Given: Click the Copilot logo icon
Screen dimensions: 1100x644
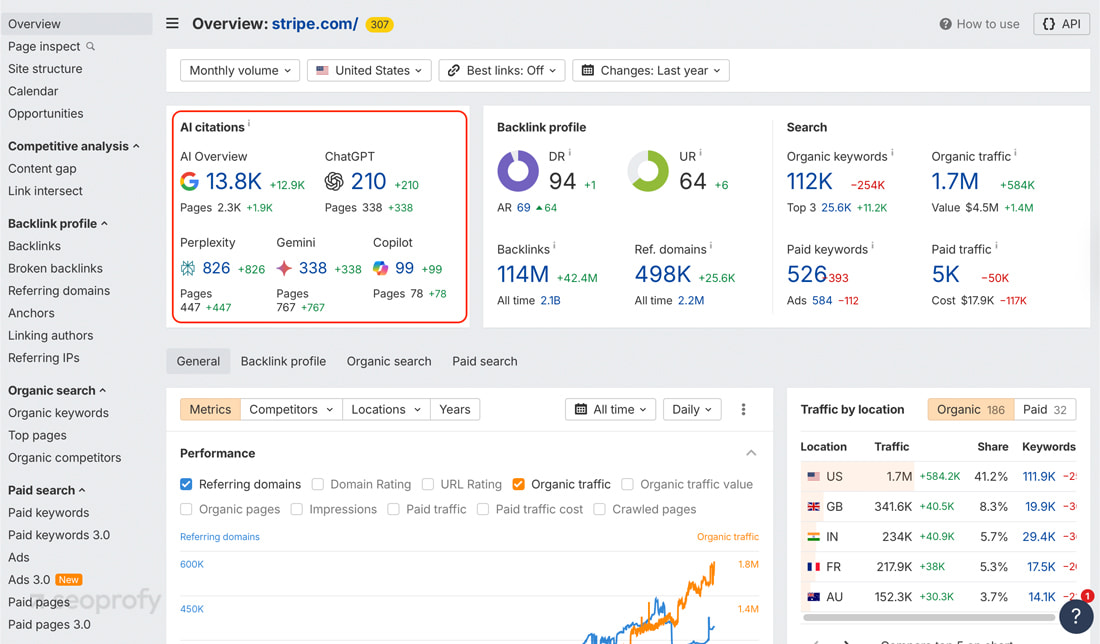Looking at the screenshot, I should pyautogui.click(x=381, y=268).
